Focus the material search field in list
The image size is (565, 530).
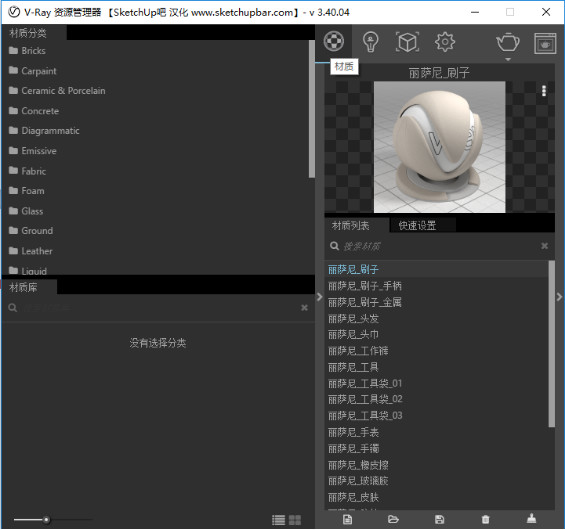pos(439,246)
